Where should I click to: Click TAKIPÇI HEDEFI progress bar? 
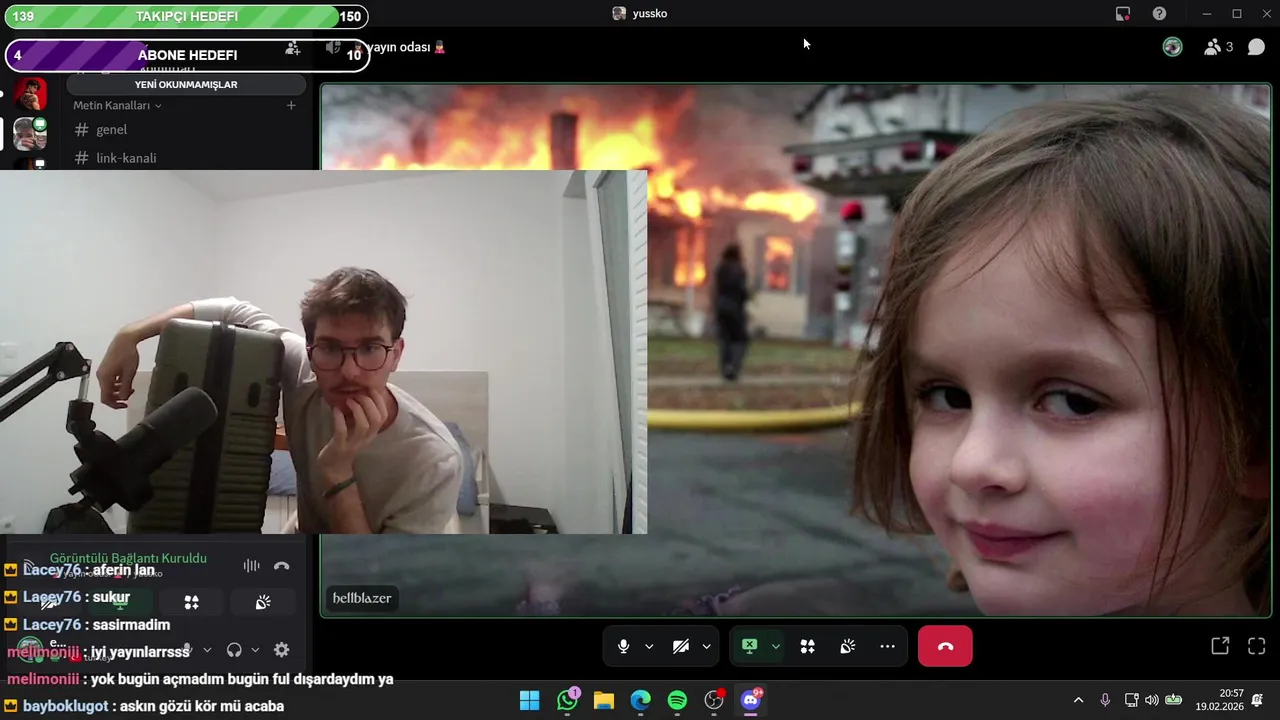pos(186,16)
